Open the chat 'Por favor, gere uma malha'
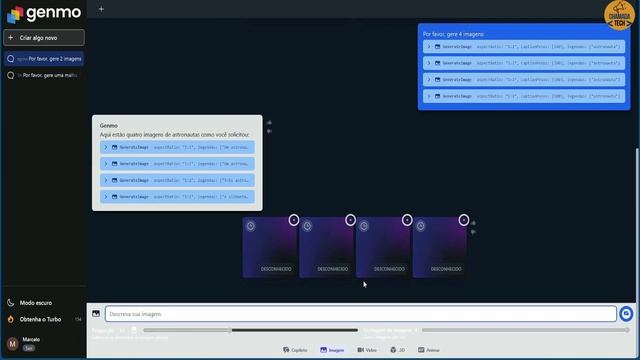640x360 pixels. coord(44,75)
